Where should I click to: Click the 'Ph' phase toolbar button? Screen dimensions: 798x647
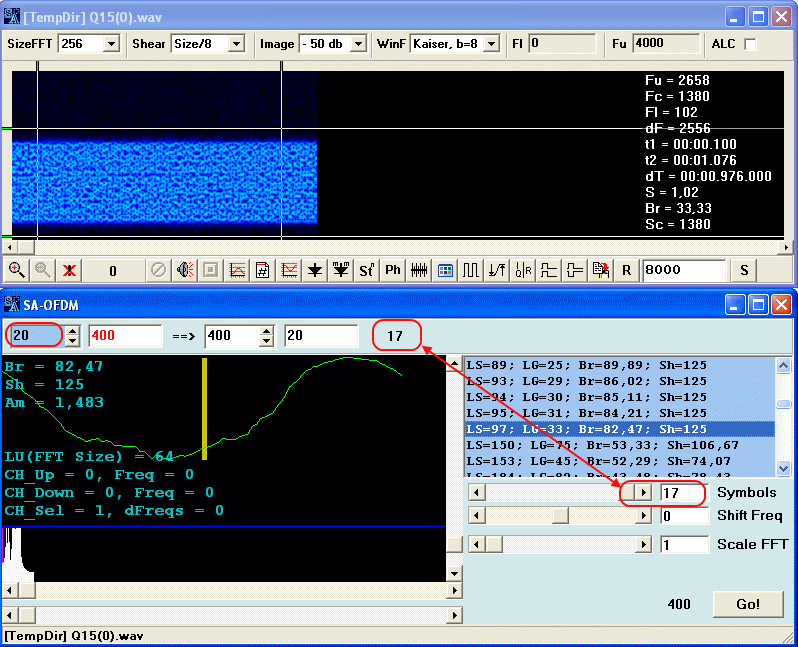393,270
